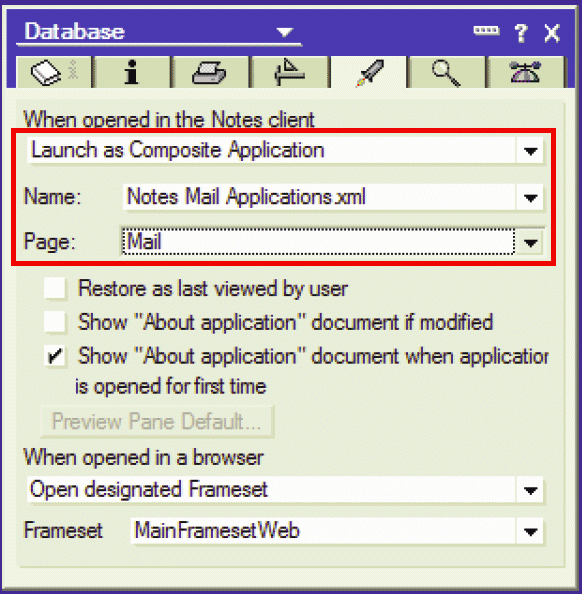Open the Full Text tab magnifier icon

[x=446, y=72]
